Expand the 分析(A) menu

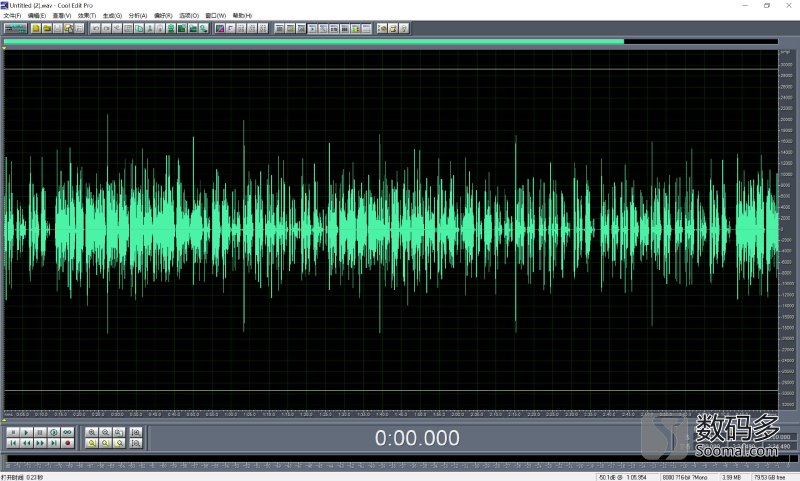click(138, 16)
